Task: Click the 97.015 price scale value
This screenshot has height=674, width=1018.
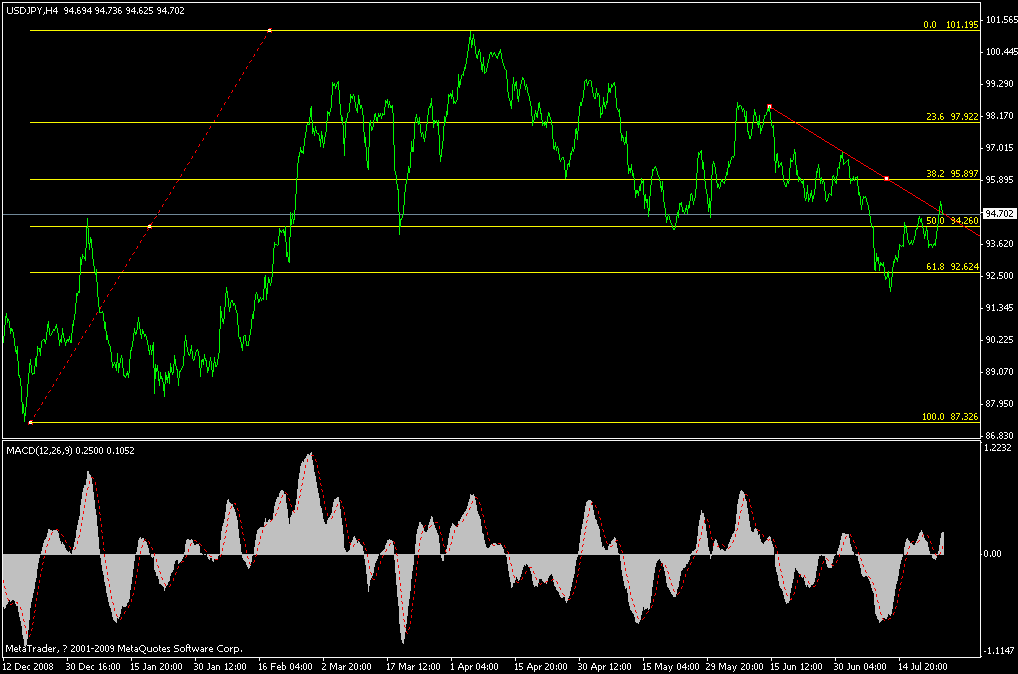Action: coord(1000,148)
